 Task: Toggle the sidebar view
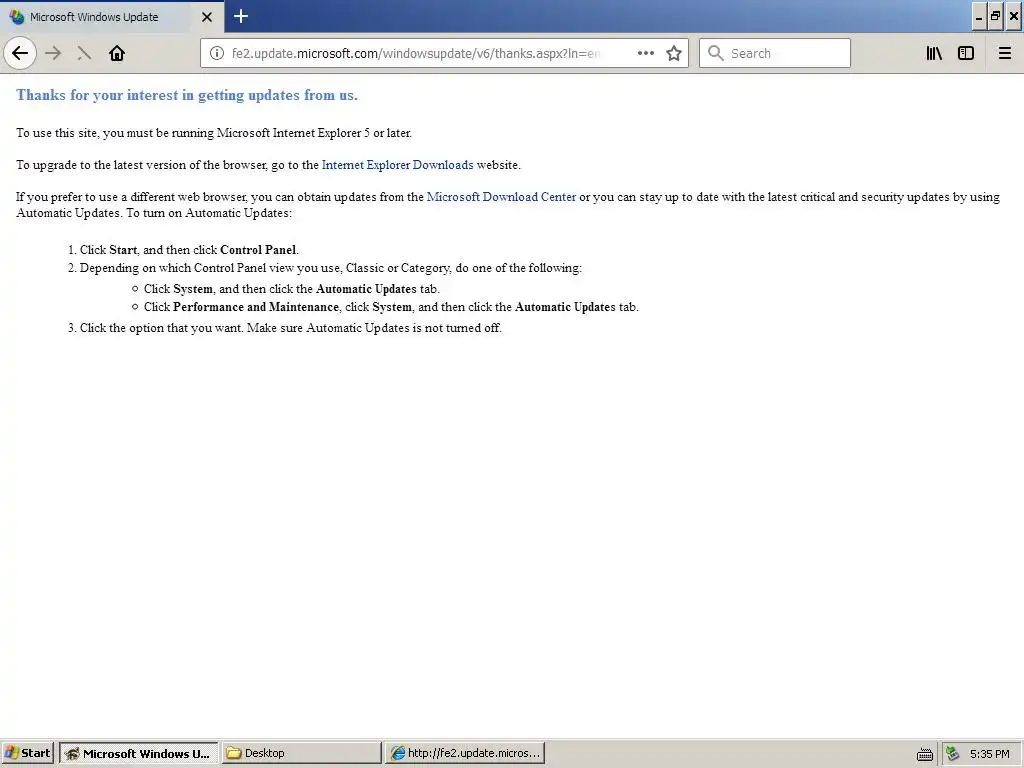966,53
